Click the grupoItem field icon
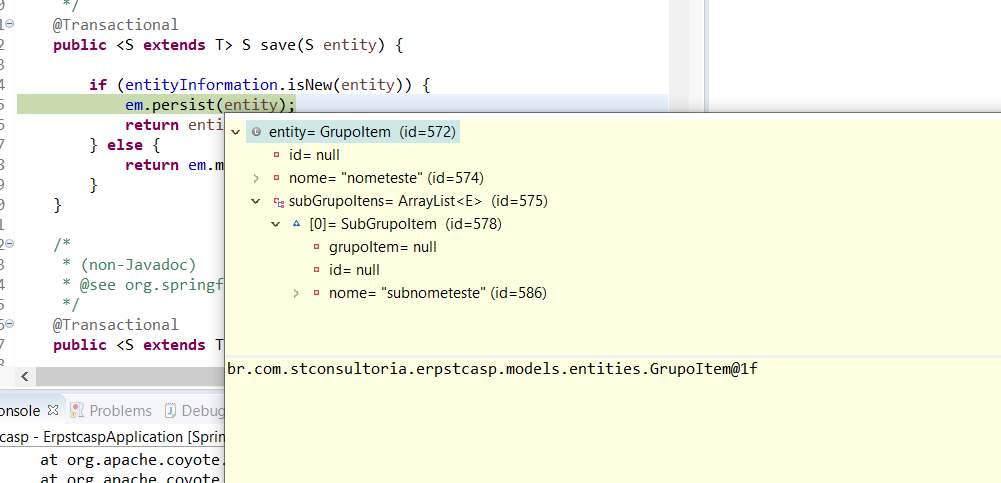The height and width of the screenshot is (483, 1001). click(317, 248)
